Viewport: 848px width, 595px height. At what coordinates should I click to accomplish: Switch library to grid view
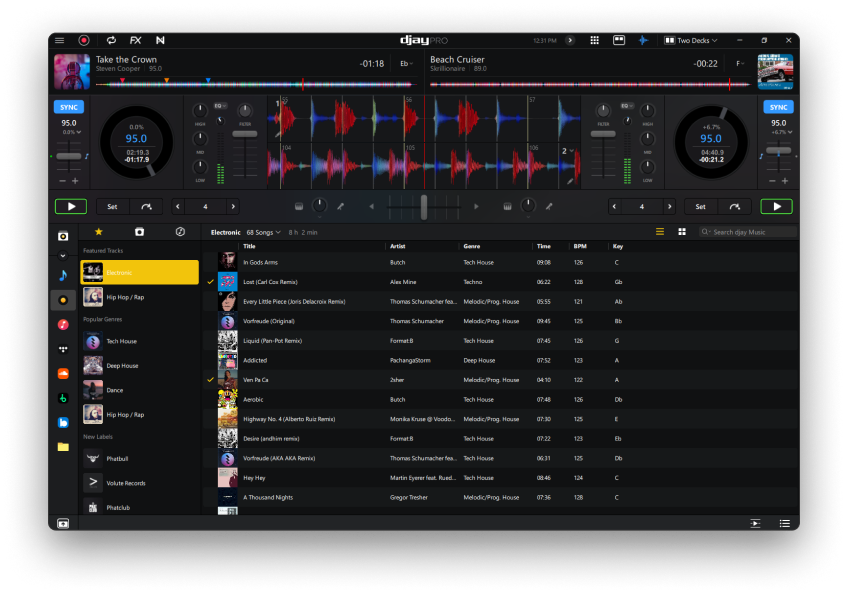click(682, 232)
